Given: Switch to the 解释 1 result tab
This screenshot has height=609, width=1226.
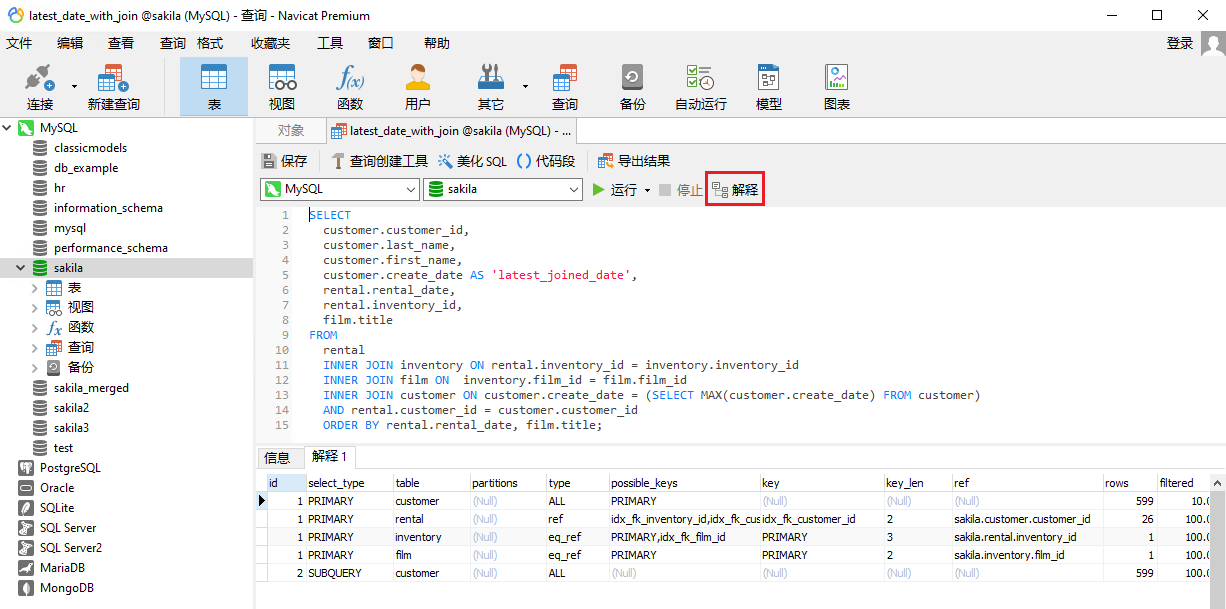Looking at the screenshot, I should [329, 457].
